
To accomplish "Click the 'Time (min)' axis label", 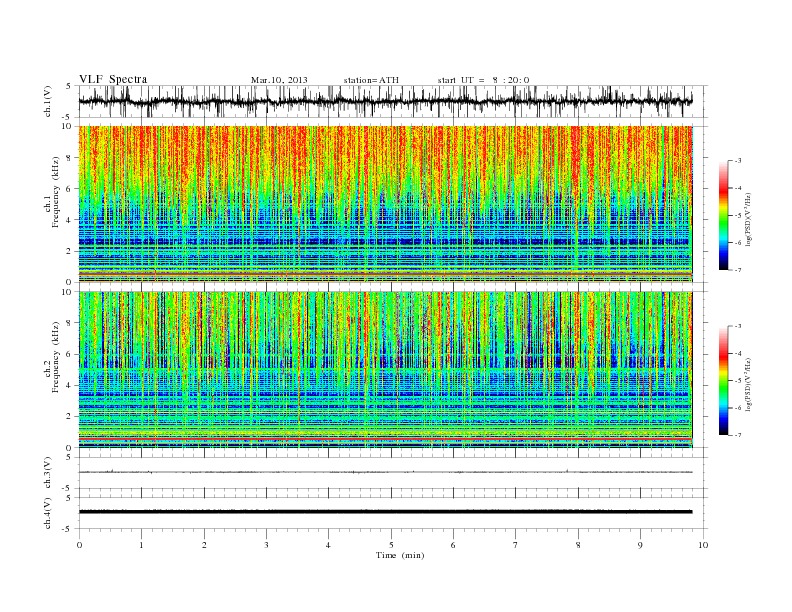I will pos(400,555).
